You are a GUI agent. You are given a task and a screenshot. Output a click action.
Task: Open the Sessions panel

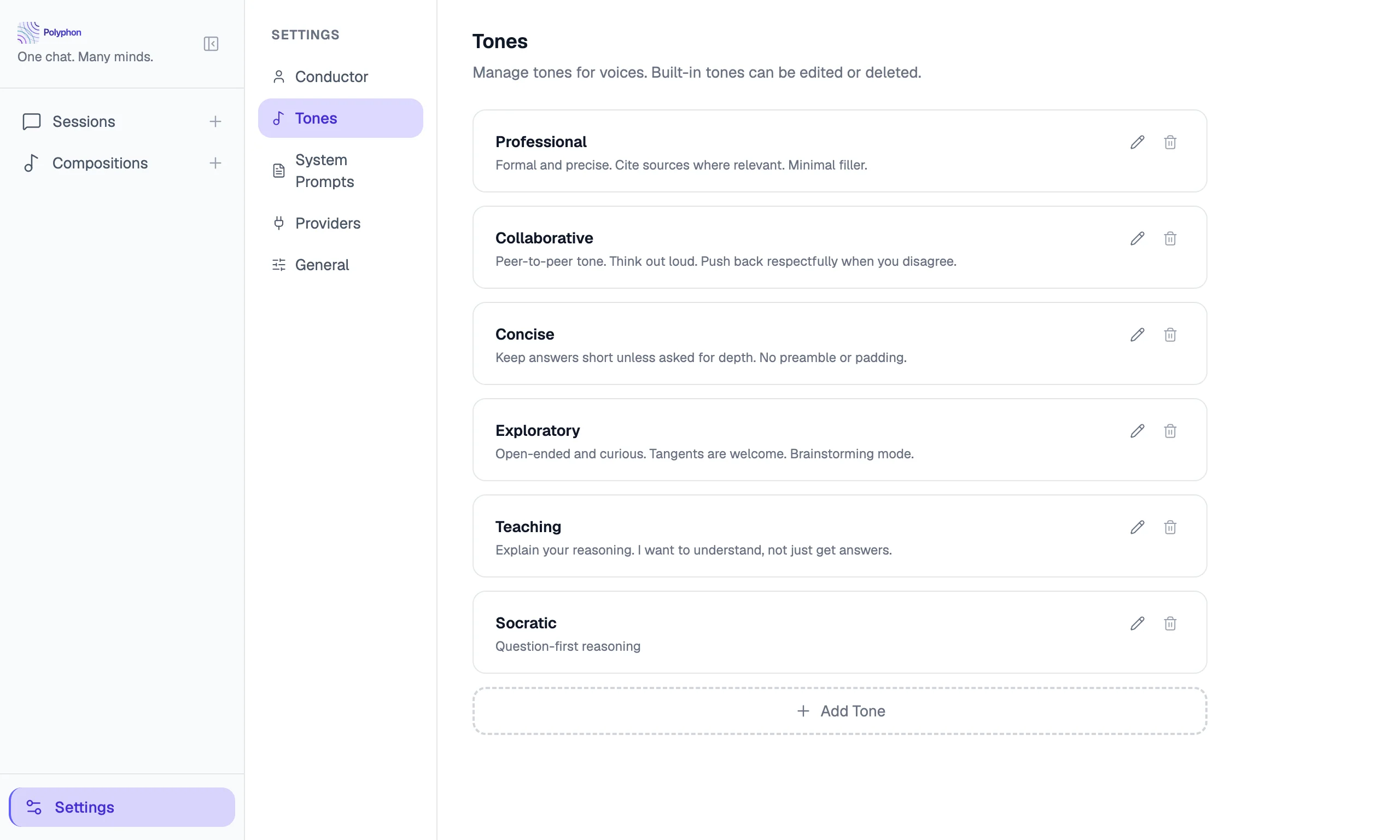84,121
